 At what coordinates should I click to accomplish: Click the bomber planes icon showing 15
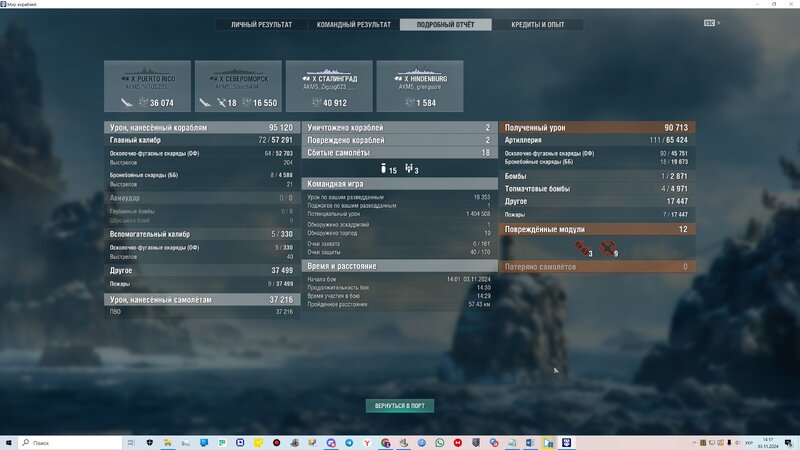[x=384, y=168]
